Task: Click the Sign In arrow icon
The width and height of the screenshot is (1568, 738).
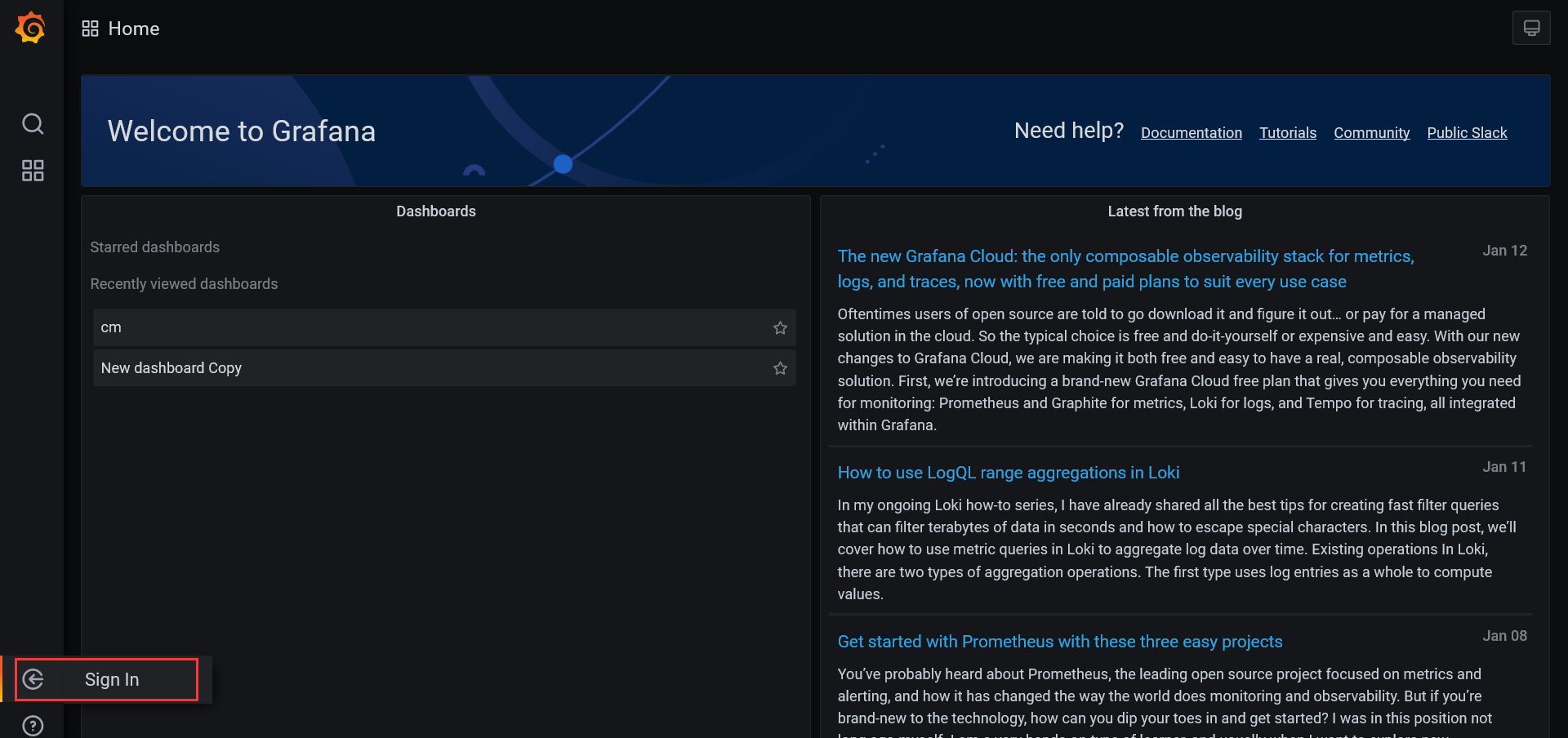Action: (x=33, y=679)
